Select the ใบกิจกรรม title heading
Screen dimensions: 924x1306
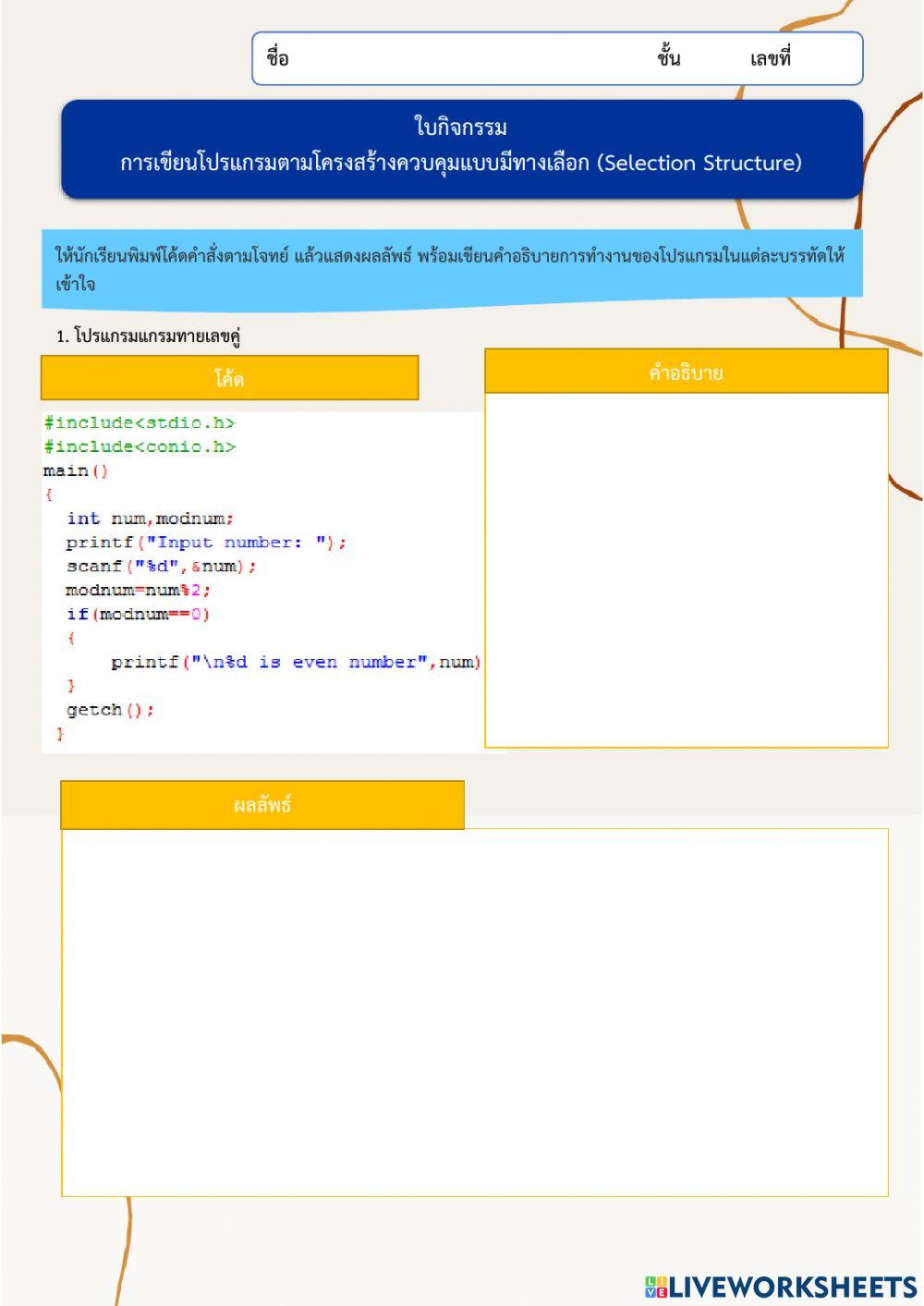point(460,127)
